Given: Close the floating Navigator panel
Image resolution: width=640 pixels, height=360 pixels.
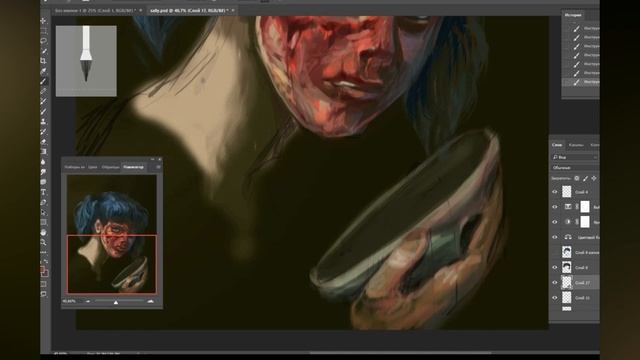Looking at the screenshot, I should point(159,159).
